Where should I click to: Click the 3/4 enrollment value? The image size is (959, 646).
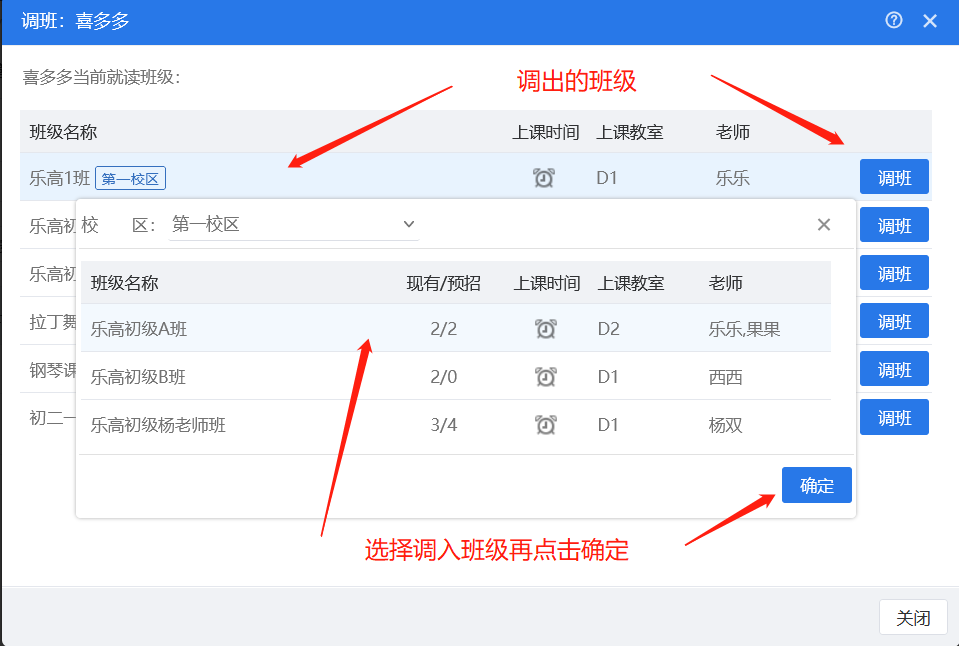[443, 425]
